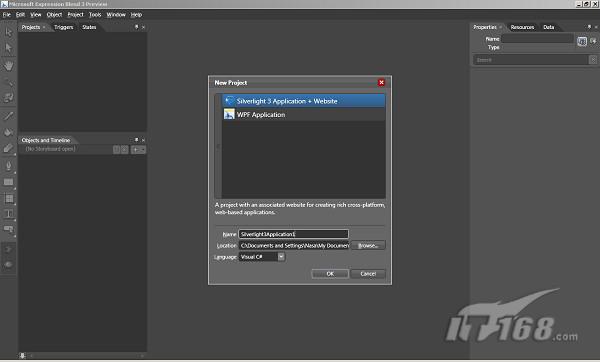Click the project Location path field
Viewport: 600px width, 362px height.
click(x=293, y=245)
